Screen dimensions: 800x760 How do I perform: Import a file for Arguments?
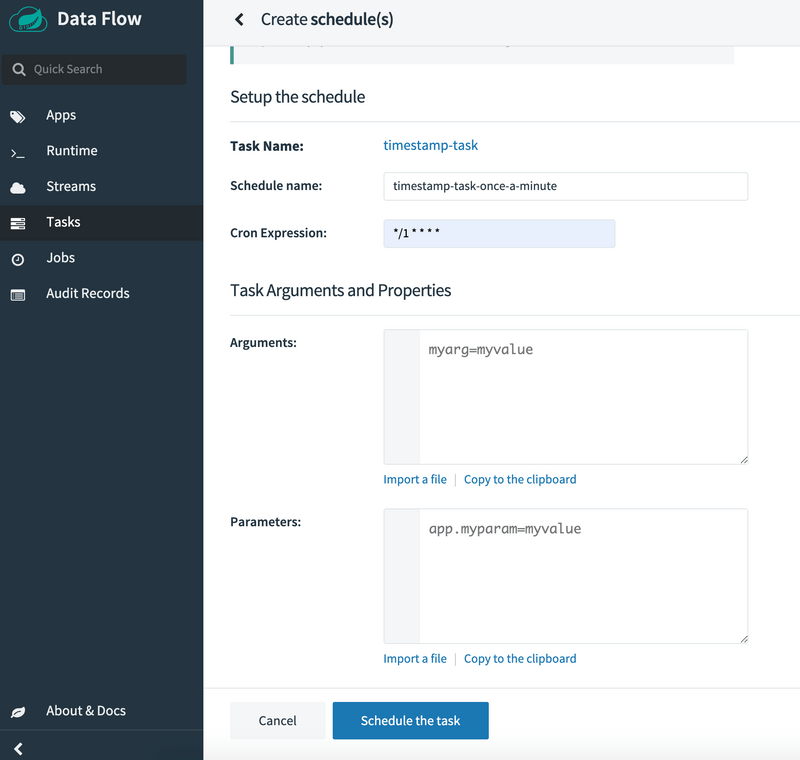[x=415, y=479]
